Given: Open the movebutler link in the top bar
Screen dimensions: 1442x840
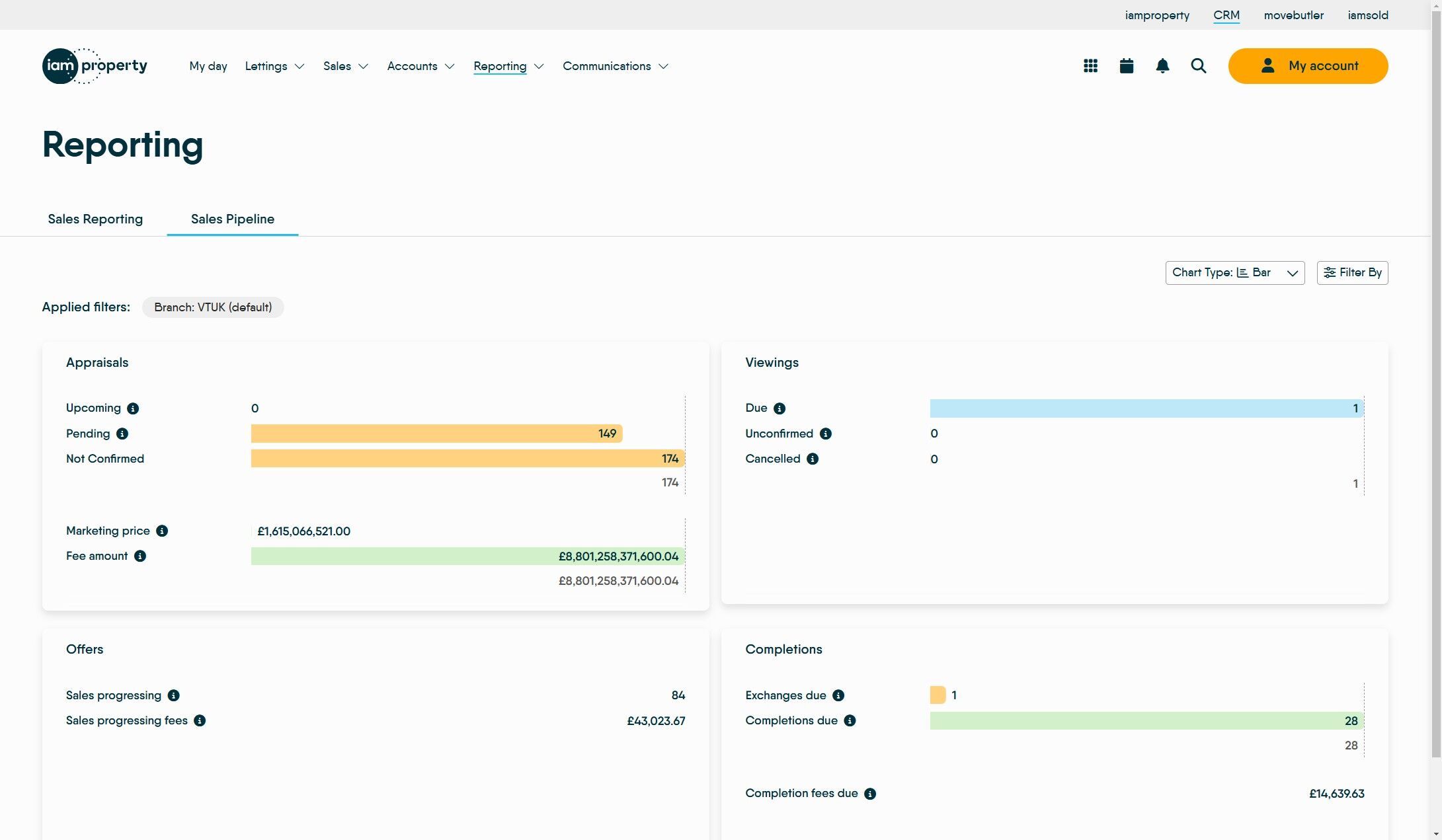Looking at the screenshot, I should click(x=1293, y=15).
